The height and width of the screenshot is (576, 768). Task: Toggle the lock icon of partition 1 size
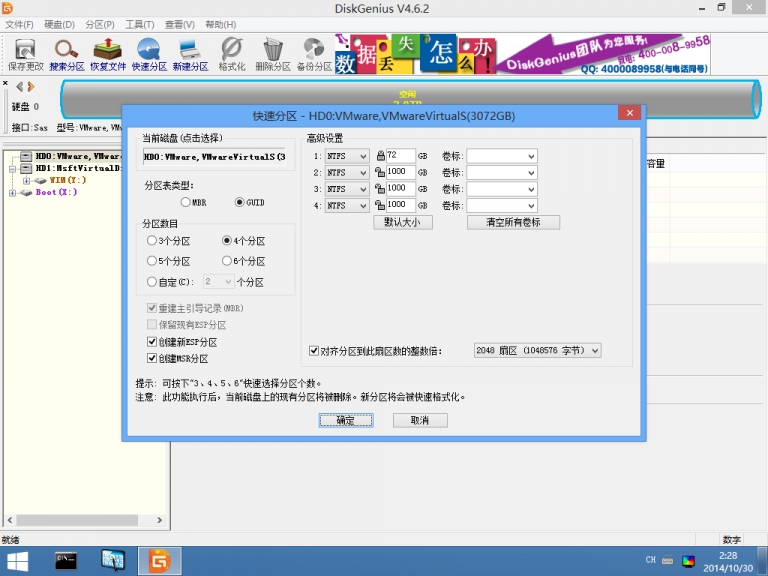[380, 156]
